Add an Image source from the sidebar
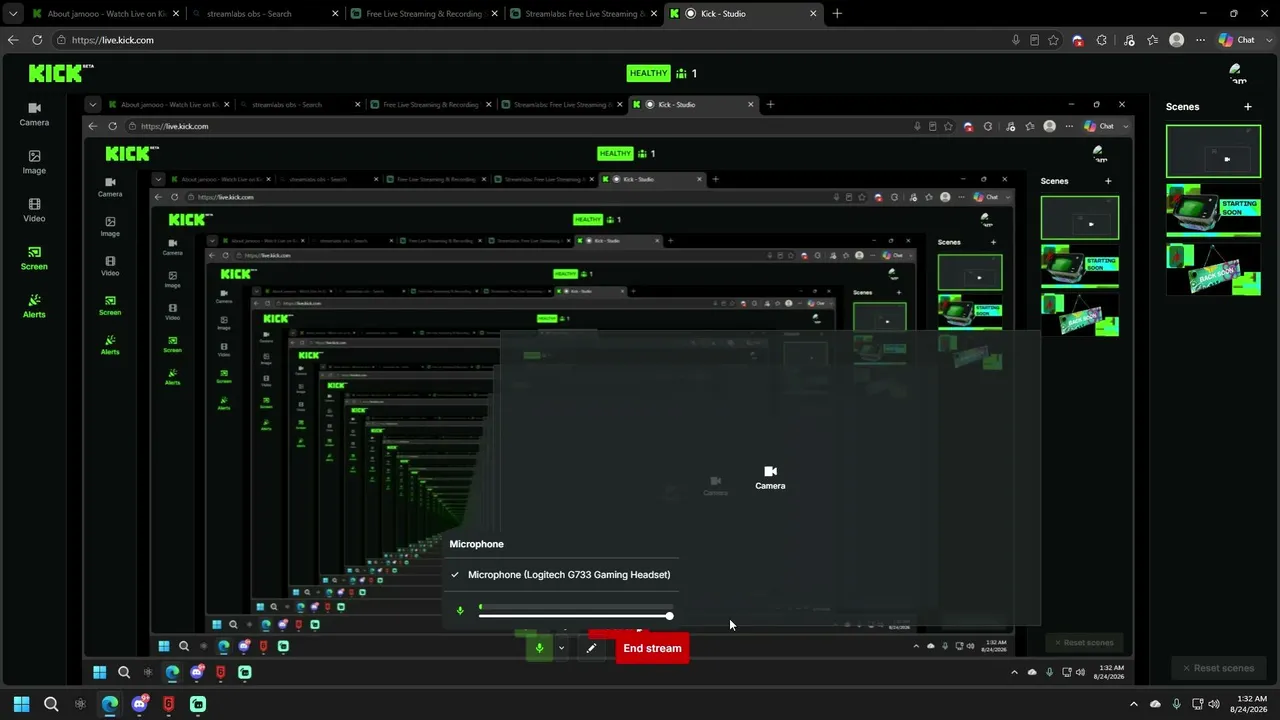 34,162
